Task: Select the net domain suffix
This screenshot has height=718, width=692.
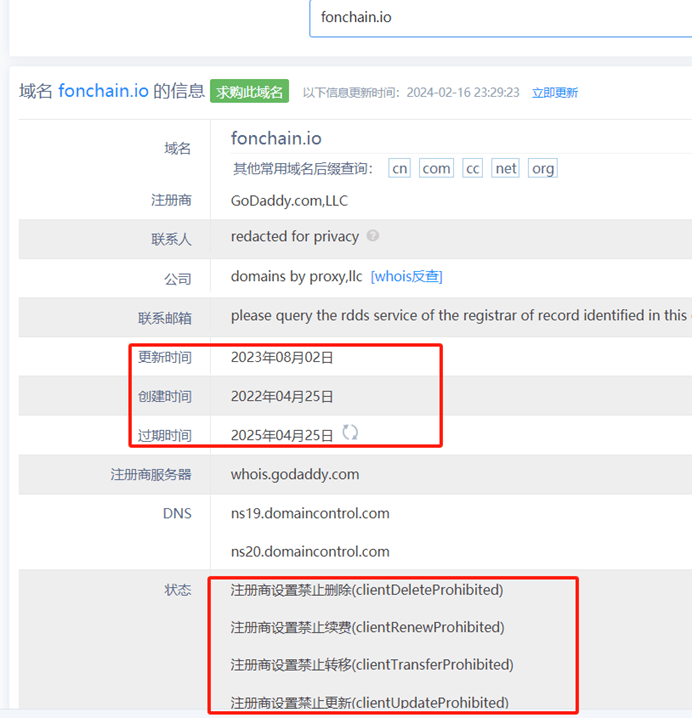Action: (x=505, y=168)
